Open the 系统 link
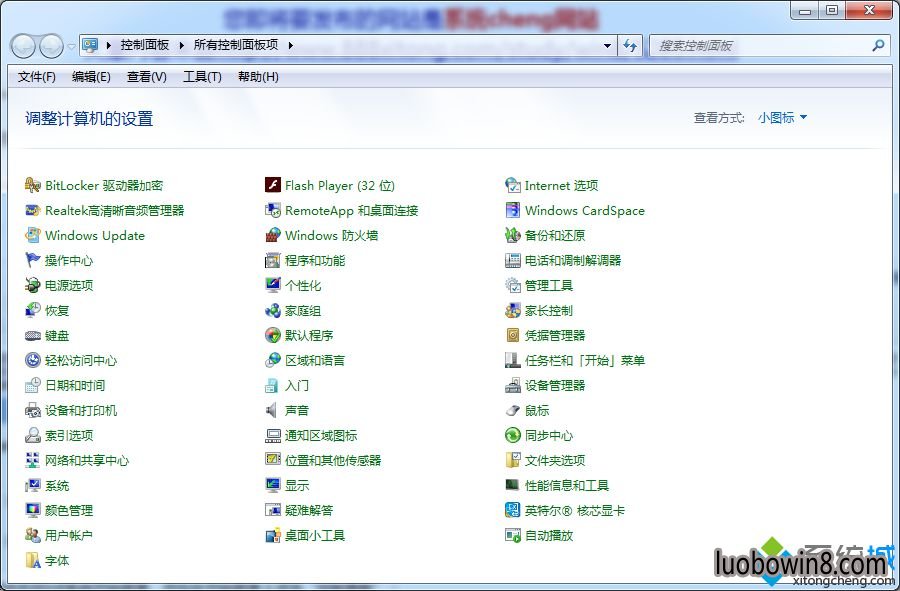 point(57,485)
